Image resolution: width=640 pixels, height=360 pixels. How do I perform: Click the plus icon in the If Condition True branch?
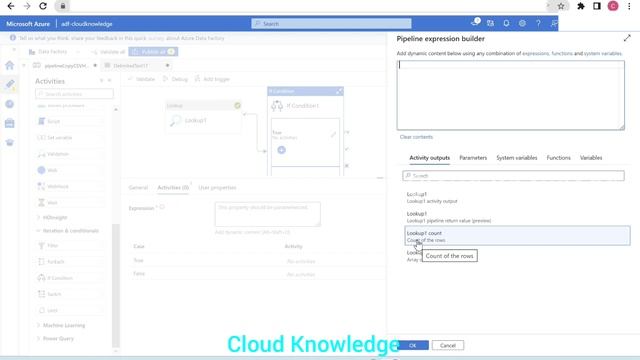pyautogui.click(x=282, y=150)
